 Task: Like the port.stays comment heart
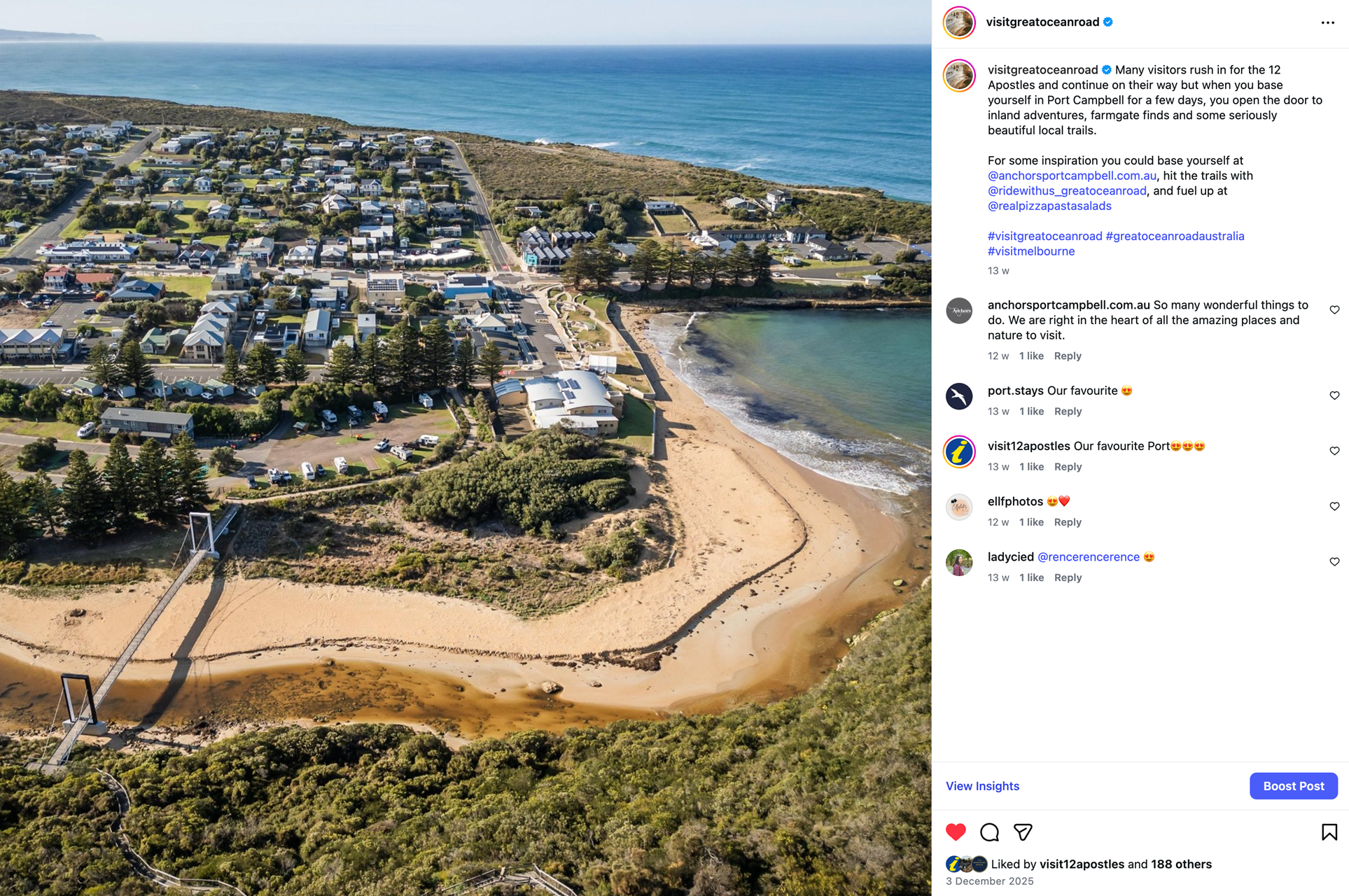tap(1334, 395)
